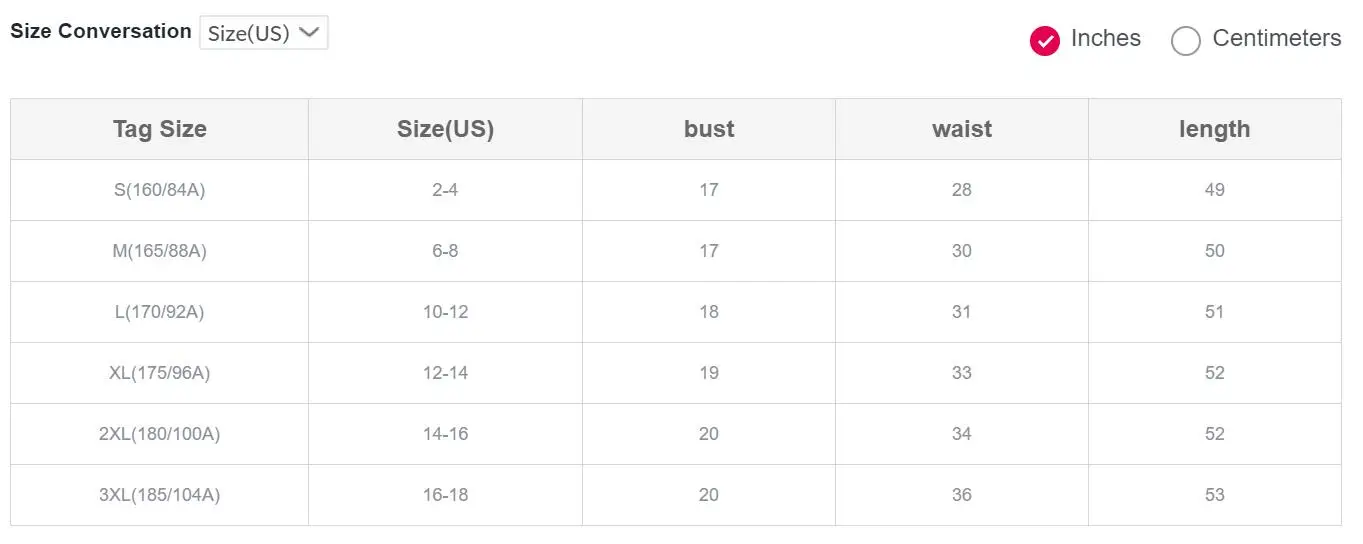The height and width of the screenshot is (544, 1363).
Task: Select the 2XL(180/100A) tag size cell
Action: tap(160, 434)
